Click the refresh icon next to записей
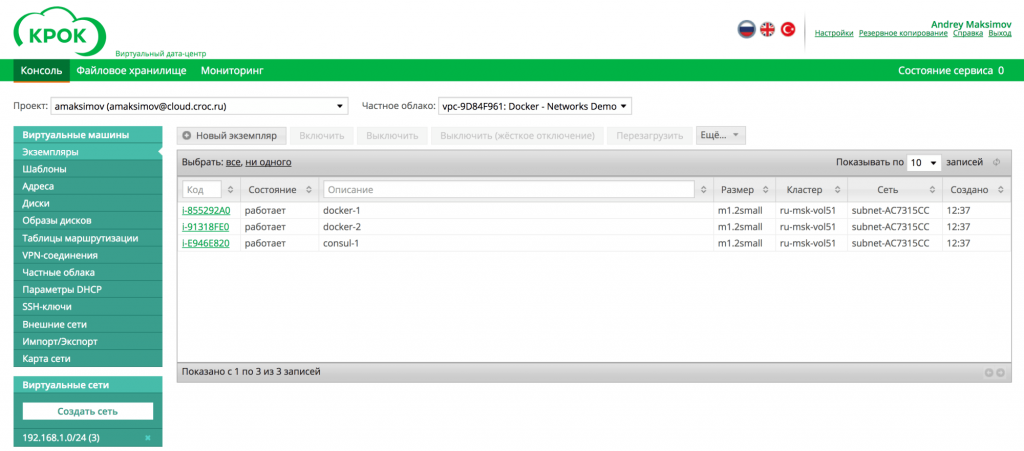The image size is (1024, 451). coord(996,162)
